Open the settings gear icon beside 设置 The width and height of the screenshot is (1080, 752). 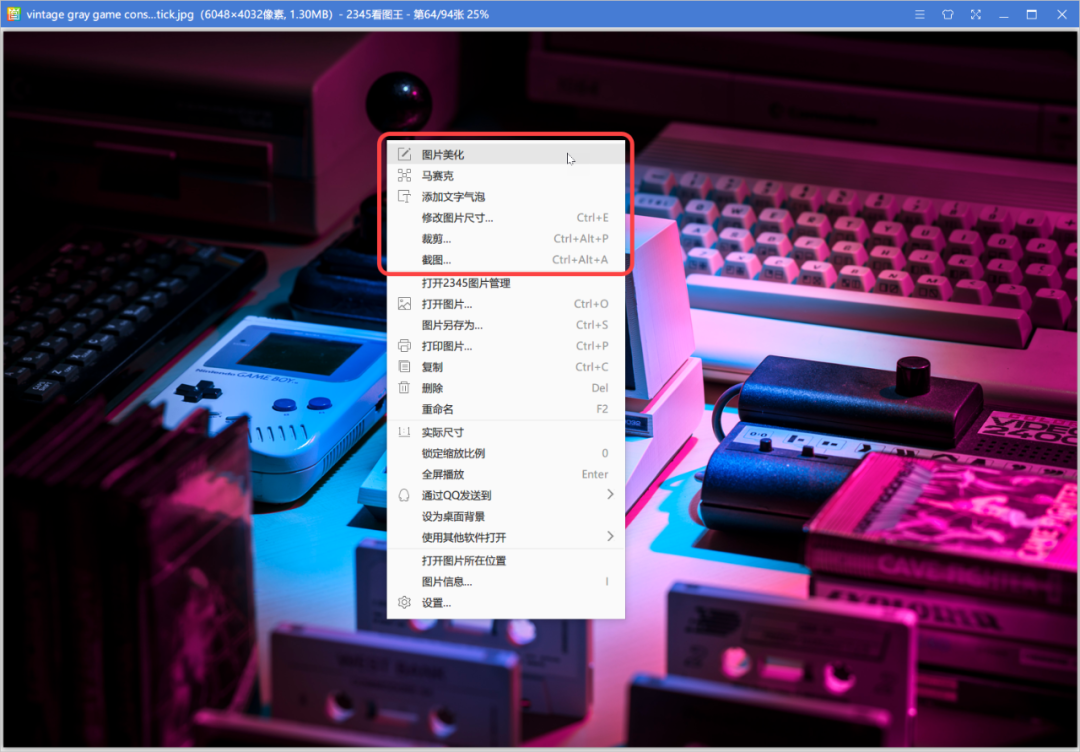tap(404, 602)
